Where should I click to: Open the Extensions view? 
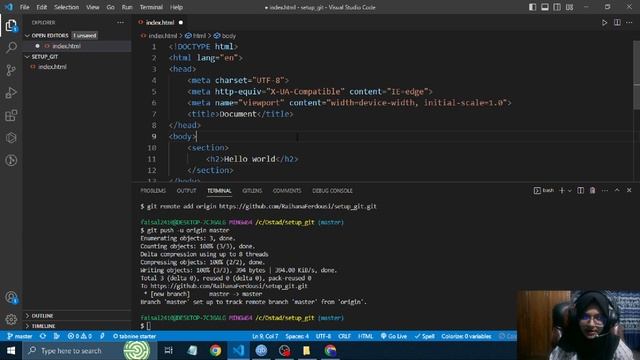click(x=11, y=116)
